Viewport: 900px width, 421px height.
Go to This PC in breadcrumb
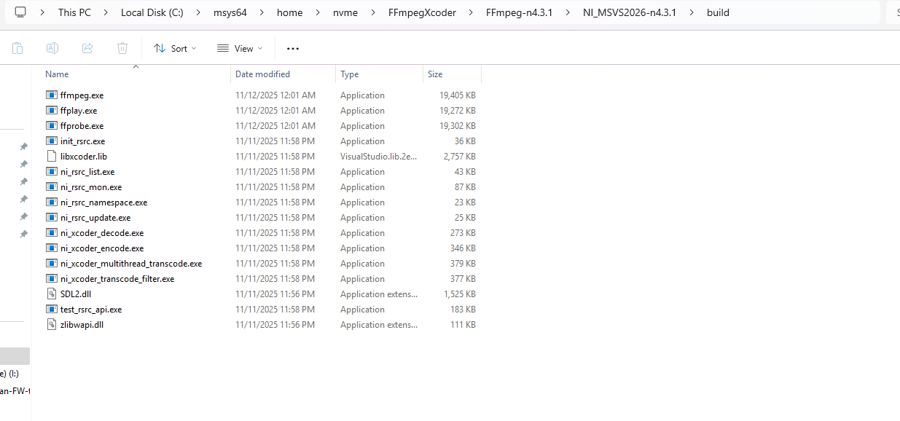tap(75, 12)
